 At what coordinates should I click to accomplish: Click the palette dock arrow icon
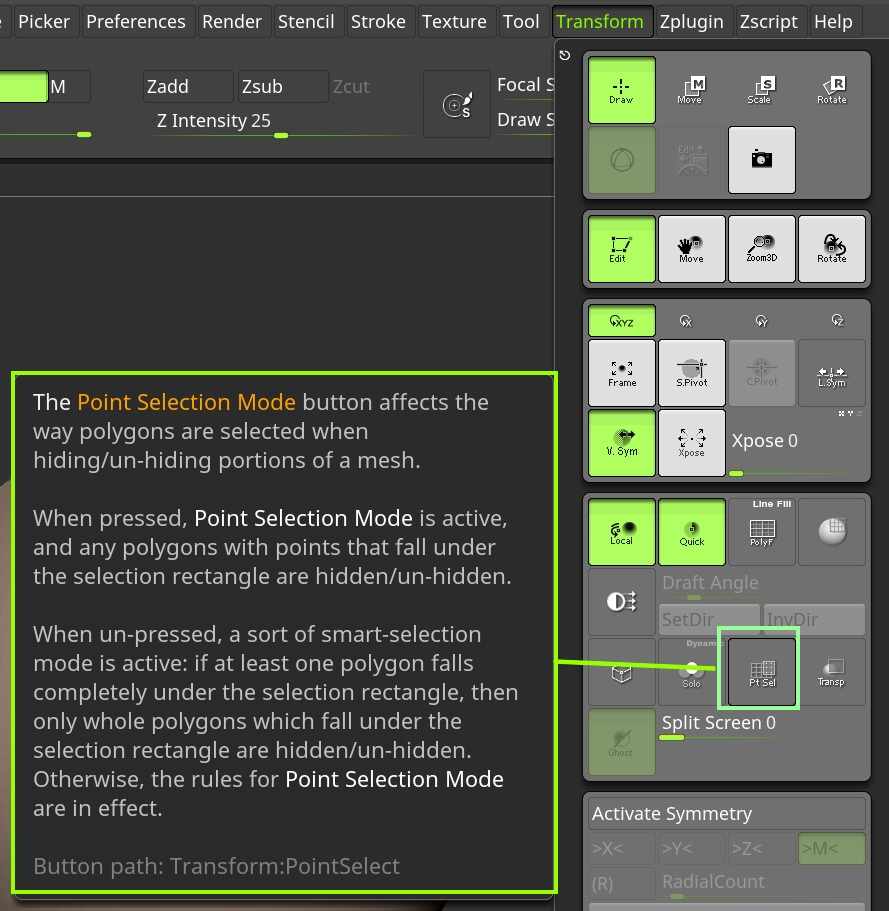point(565,55)
